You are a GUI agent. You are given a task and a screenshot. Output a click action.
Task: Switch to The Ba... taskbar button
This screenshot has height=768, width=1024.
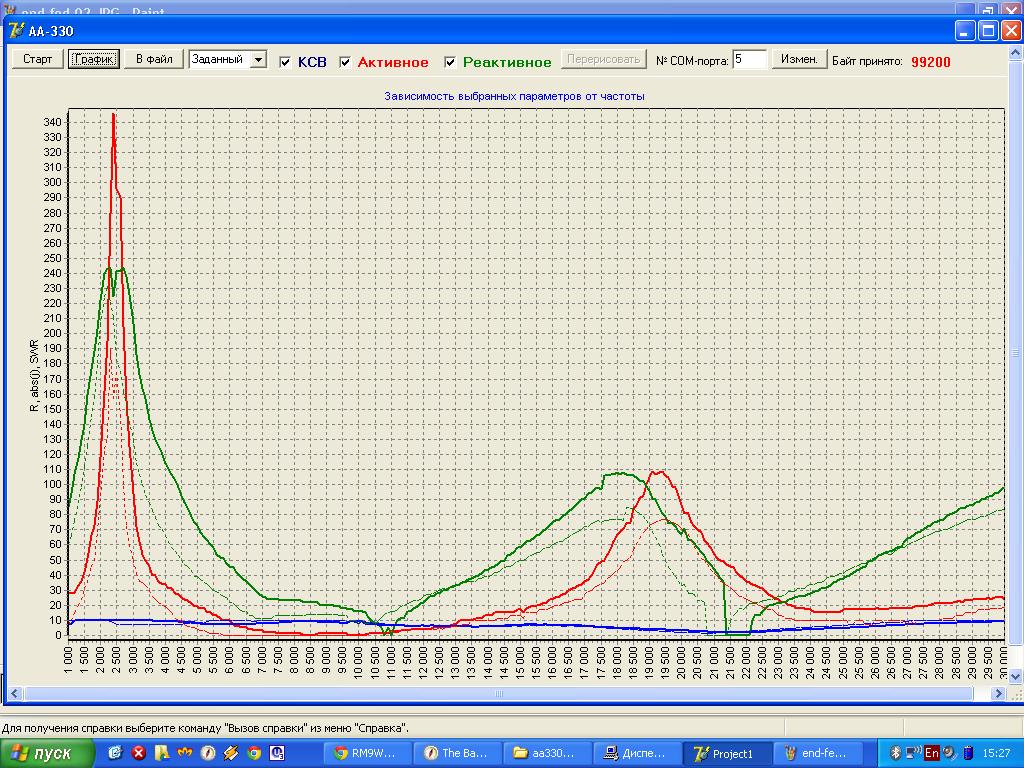460,753
